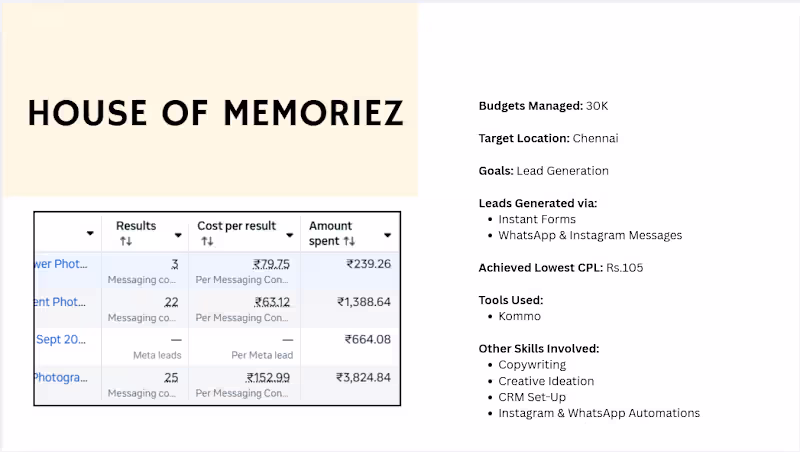Open the 'wer Phot...' campaign link
The height and width of the screenshot is (452, 800).
61,264
